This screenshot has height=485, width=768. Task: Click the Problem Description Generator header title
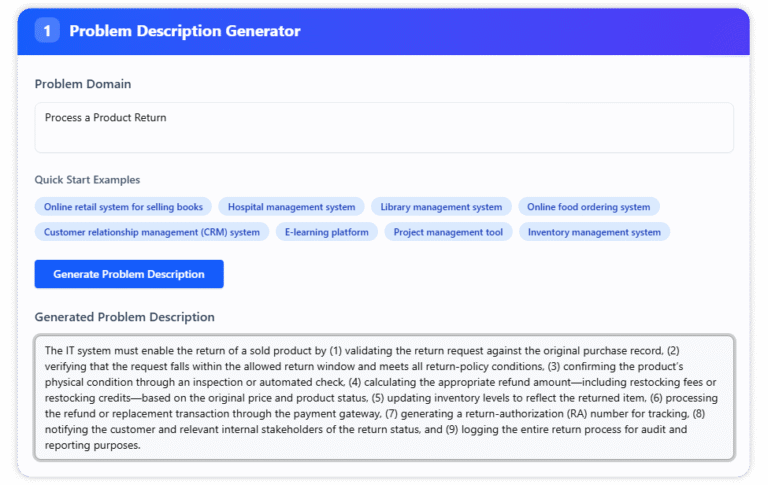184,31
